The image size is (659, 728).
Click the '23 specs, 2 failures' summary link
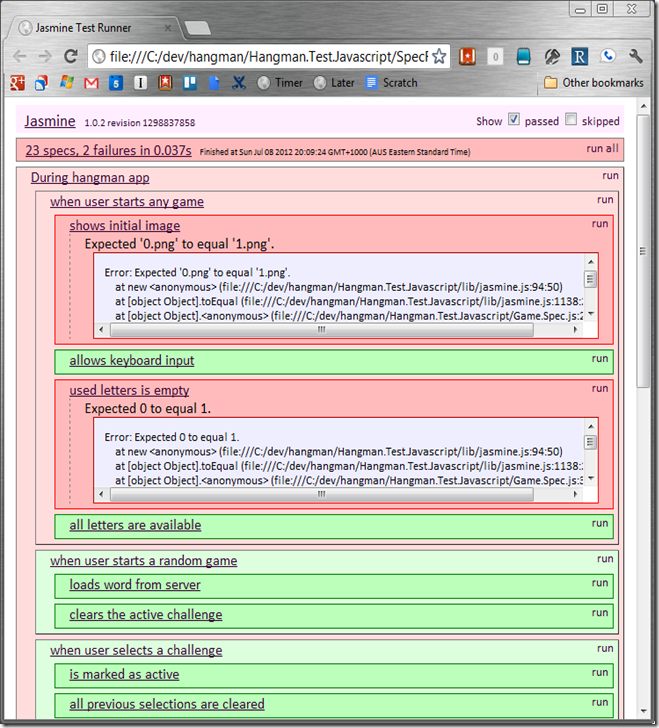107,151
